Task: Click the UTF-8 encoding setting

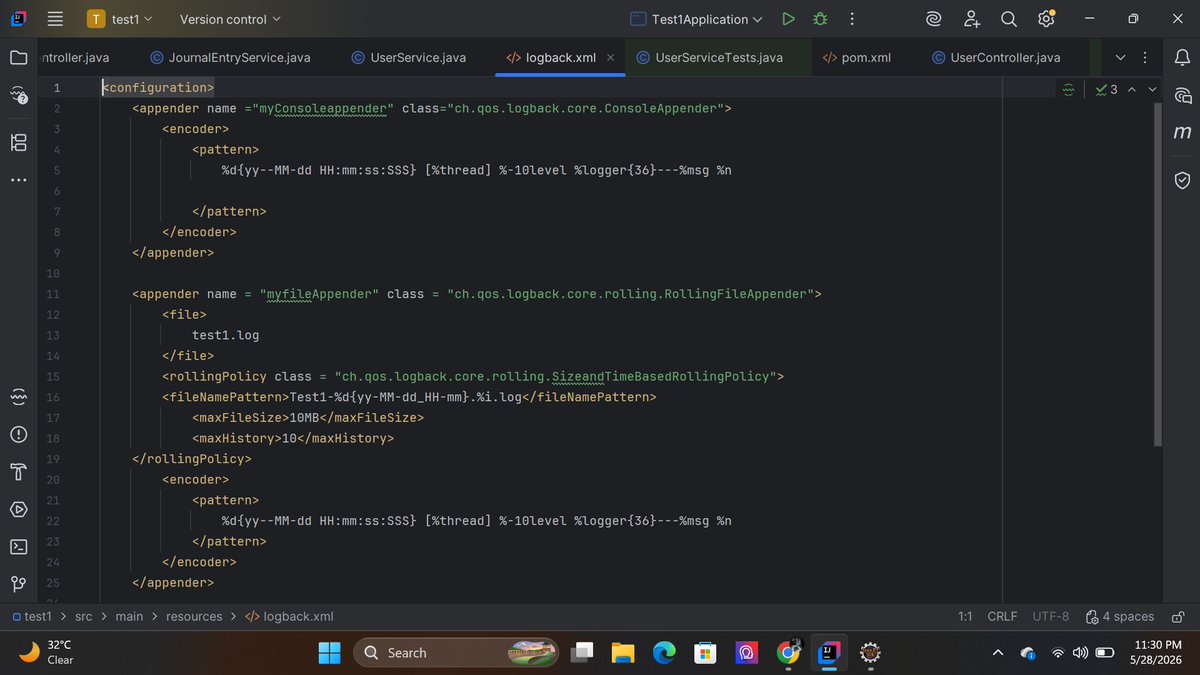Action: [x=1050, y=616]
